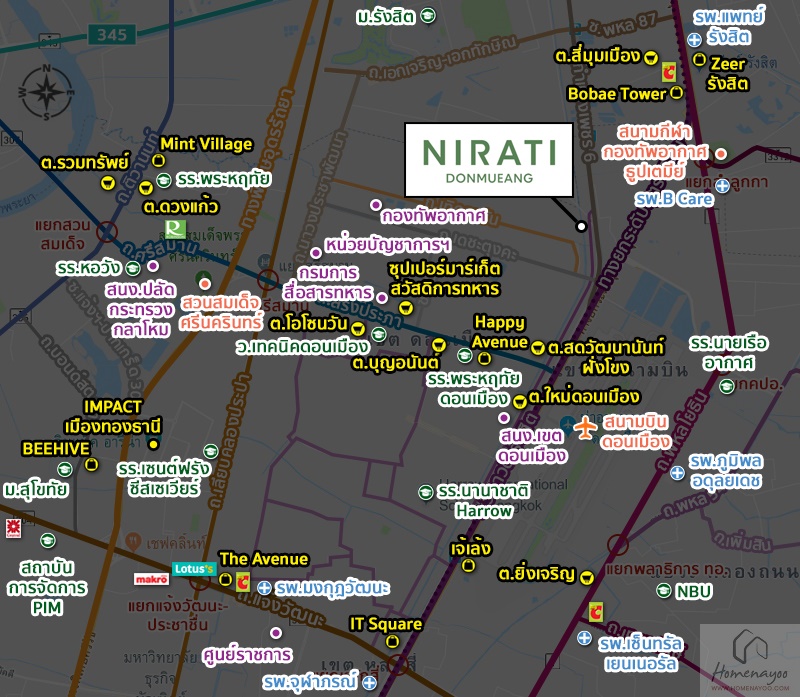Click the สวนสมเด็จศรีนครินทร์ label
The width and height of the screenshot is (800, 697).
pyautogui.click(x=221, y=312)
